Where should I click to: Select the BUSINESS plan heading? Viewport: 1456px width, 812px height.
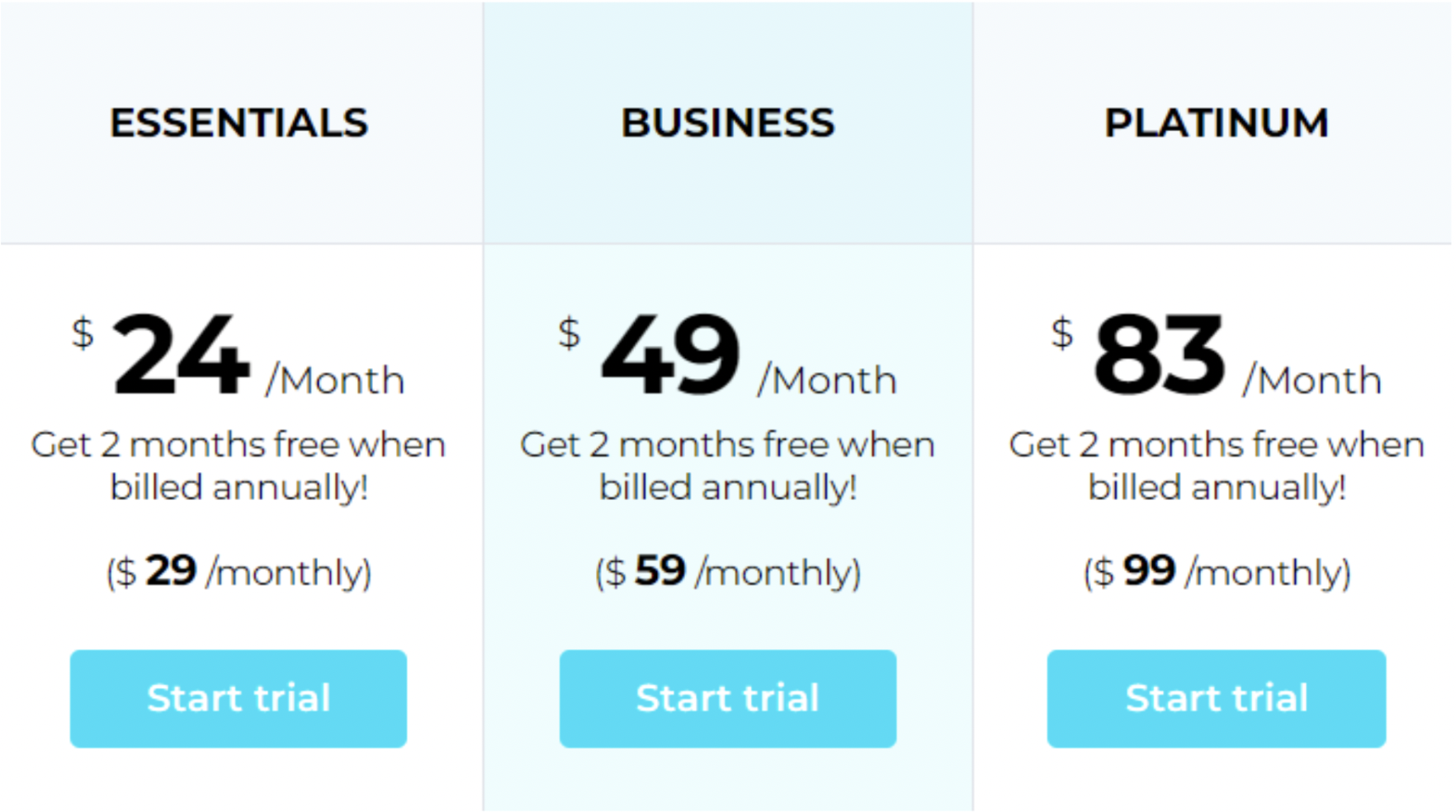pyautogui.click(x=727, y=123)
